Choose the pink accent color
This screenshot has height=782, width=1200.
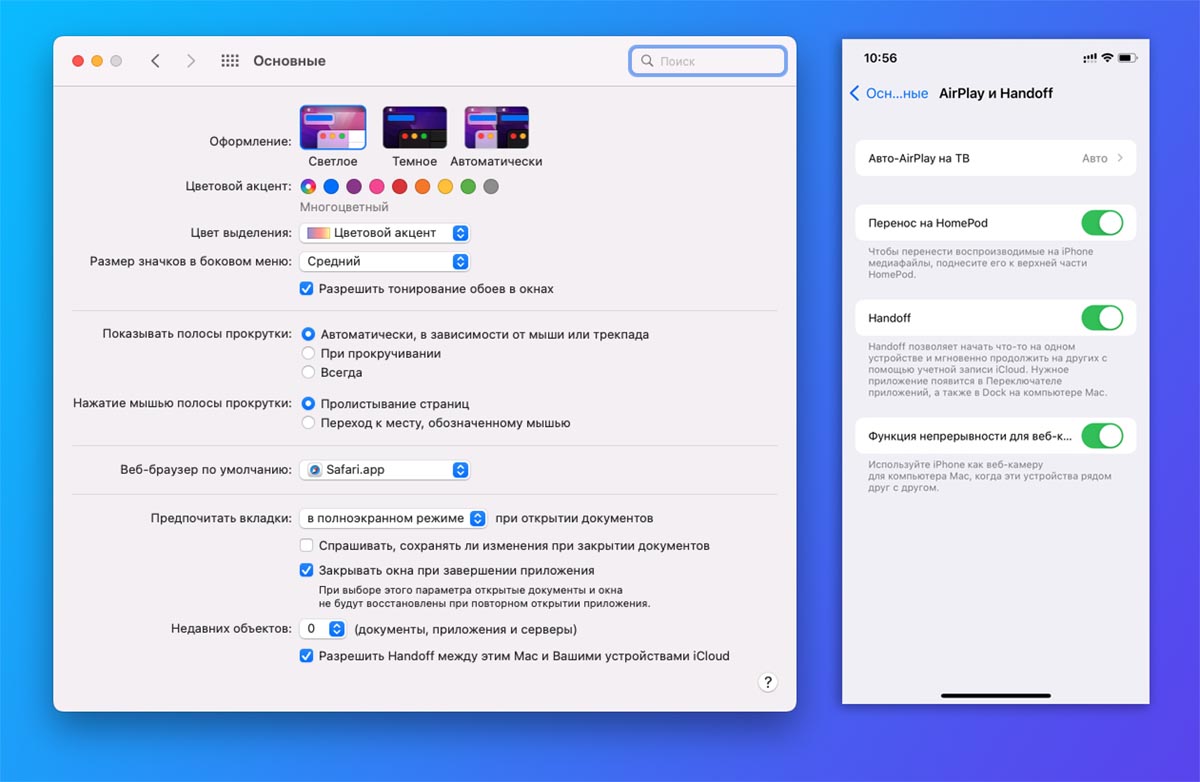(x=377, y=186)
